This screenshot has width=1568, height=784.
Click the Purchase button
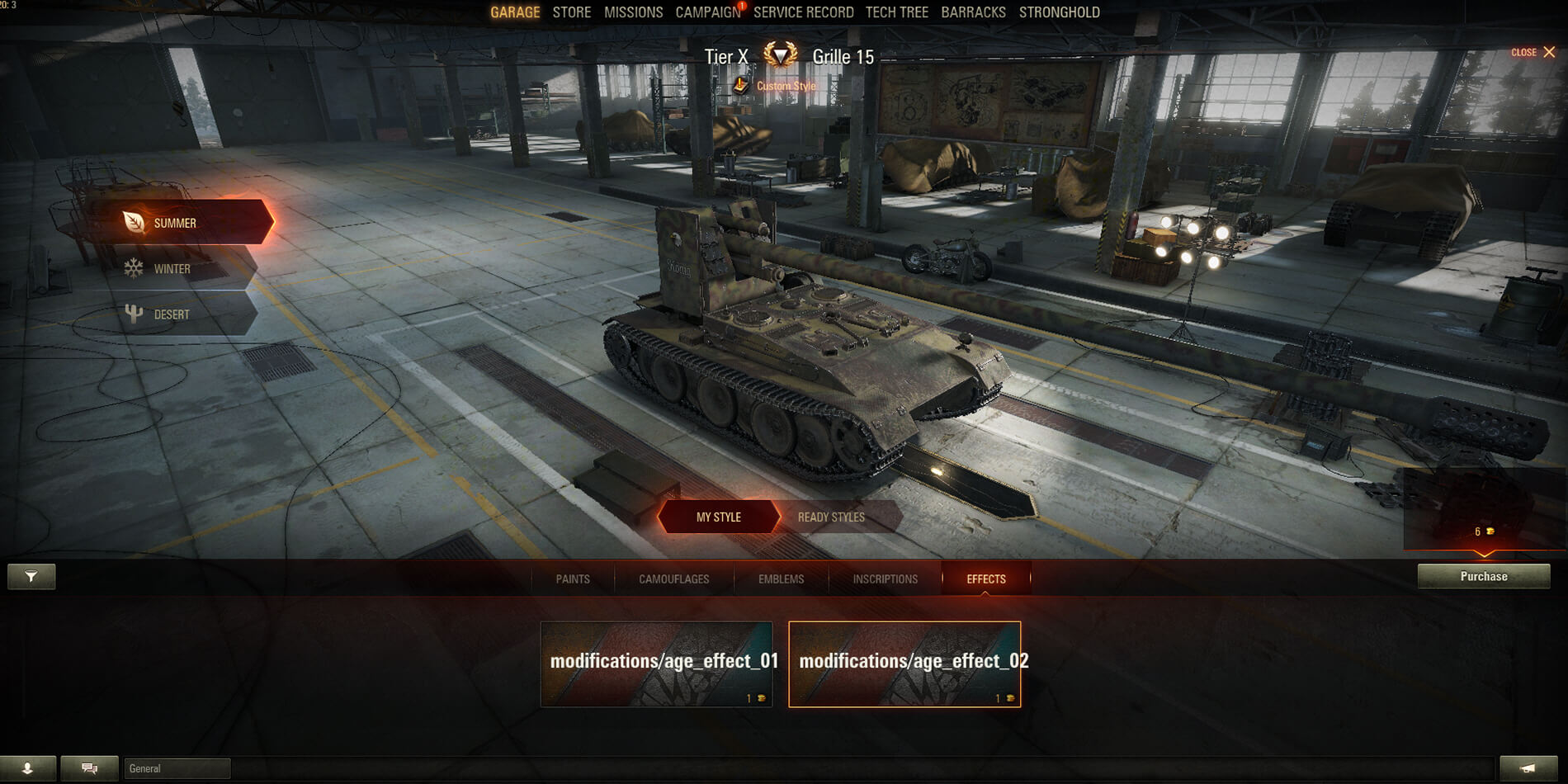(x=1484, y=576)
